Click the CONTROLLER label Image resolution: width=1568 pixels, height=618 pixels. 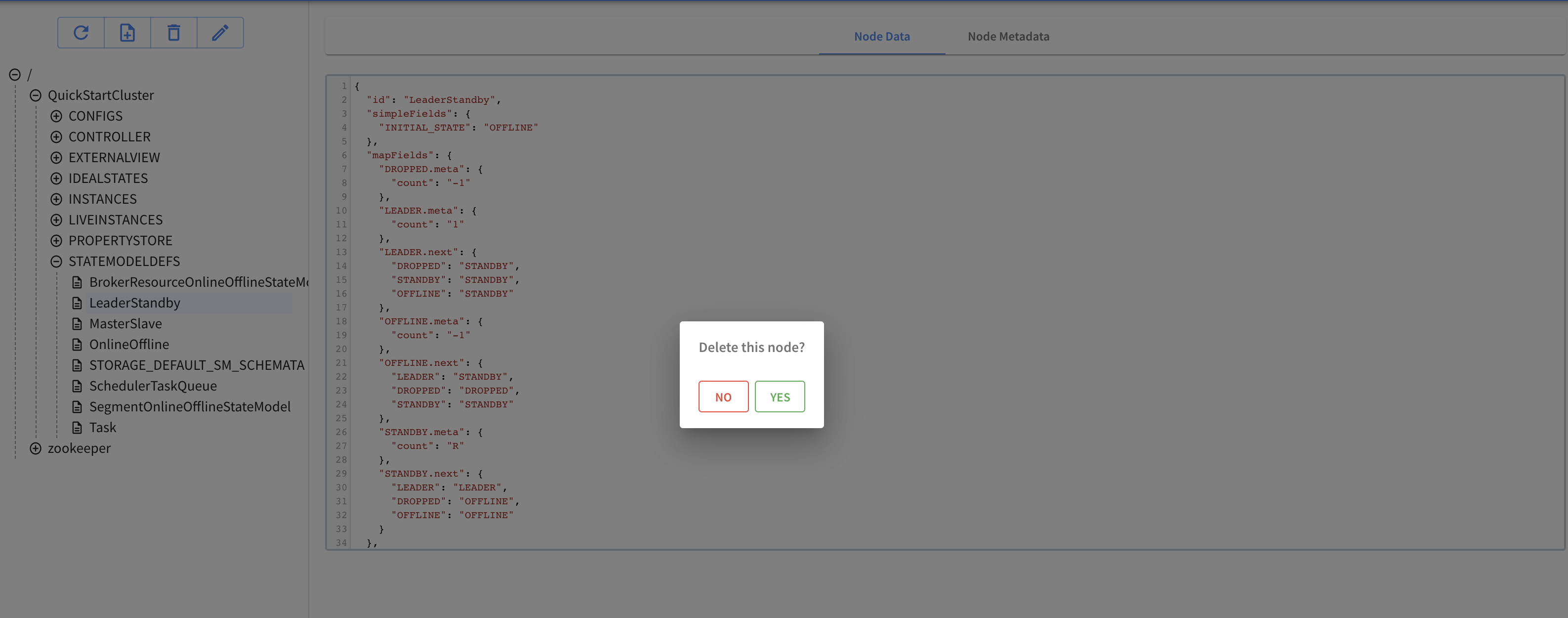[x=110, y=137]
